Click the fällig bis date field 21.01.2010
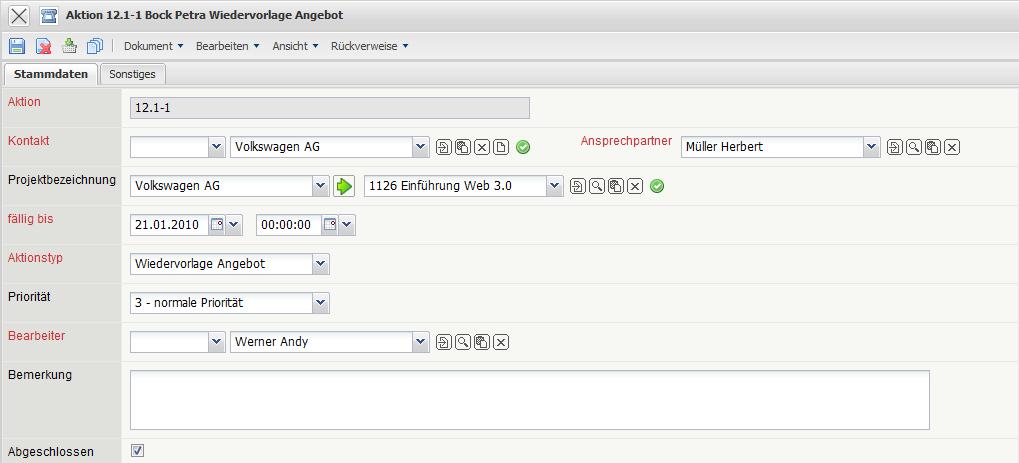This screenshot has width=1019, height=463. 170,225
